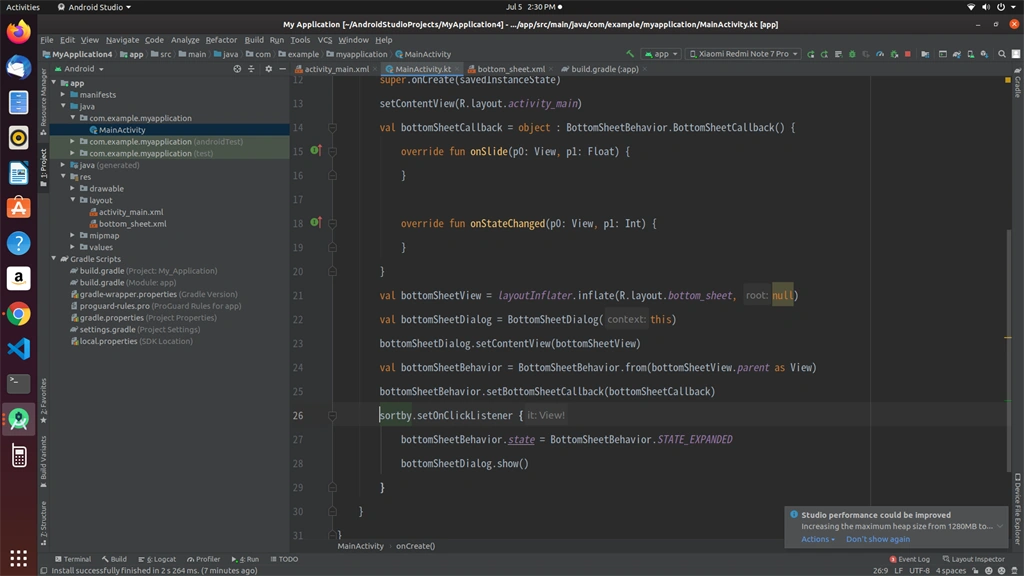Screen dimensions: 1024x576
Task: Open the Resource Manager side panel
Action: coord(44,101)
